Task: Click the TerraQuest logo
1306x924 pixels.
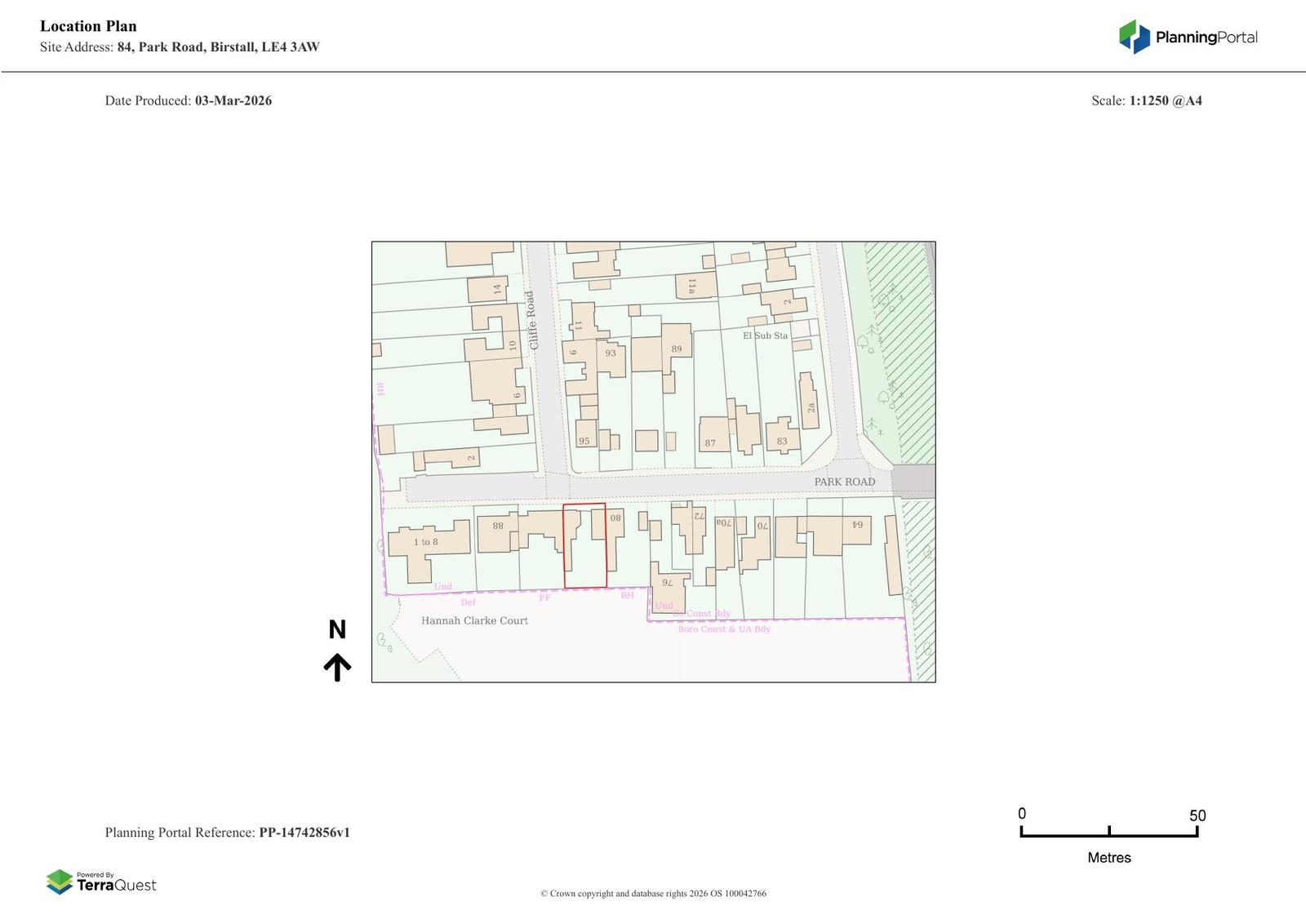Action: [x=101, y=882]
